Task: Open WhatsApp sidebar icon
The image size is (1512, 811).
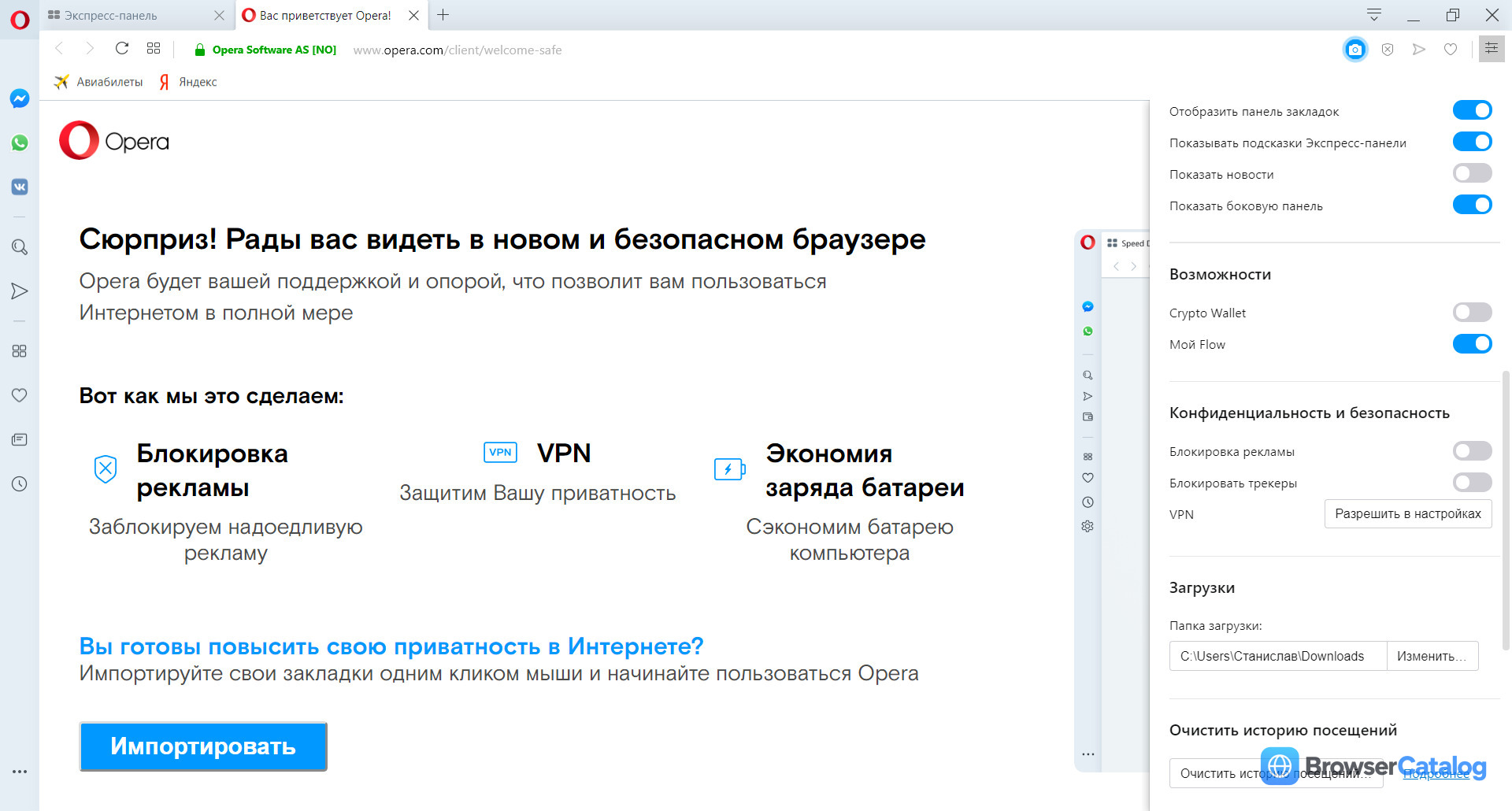Action: point(20,143)
